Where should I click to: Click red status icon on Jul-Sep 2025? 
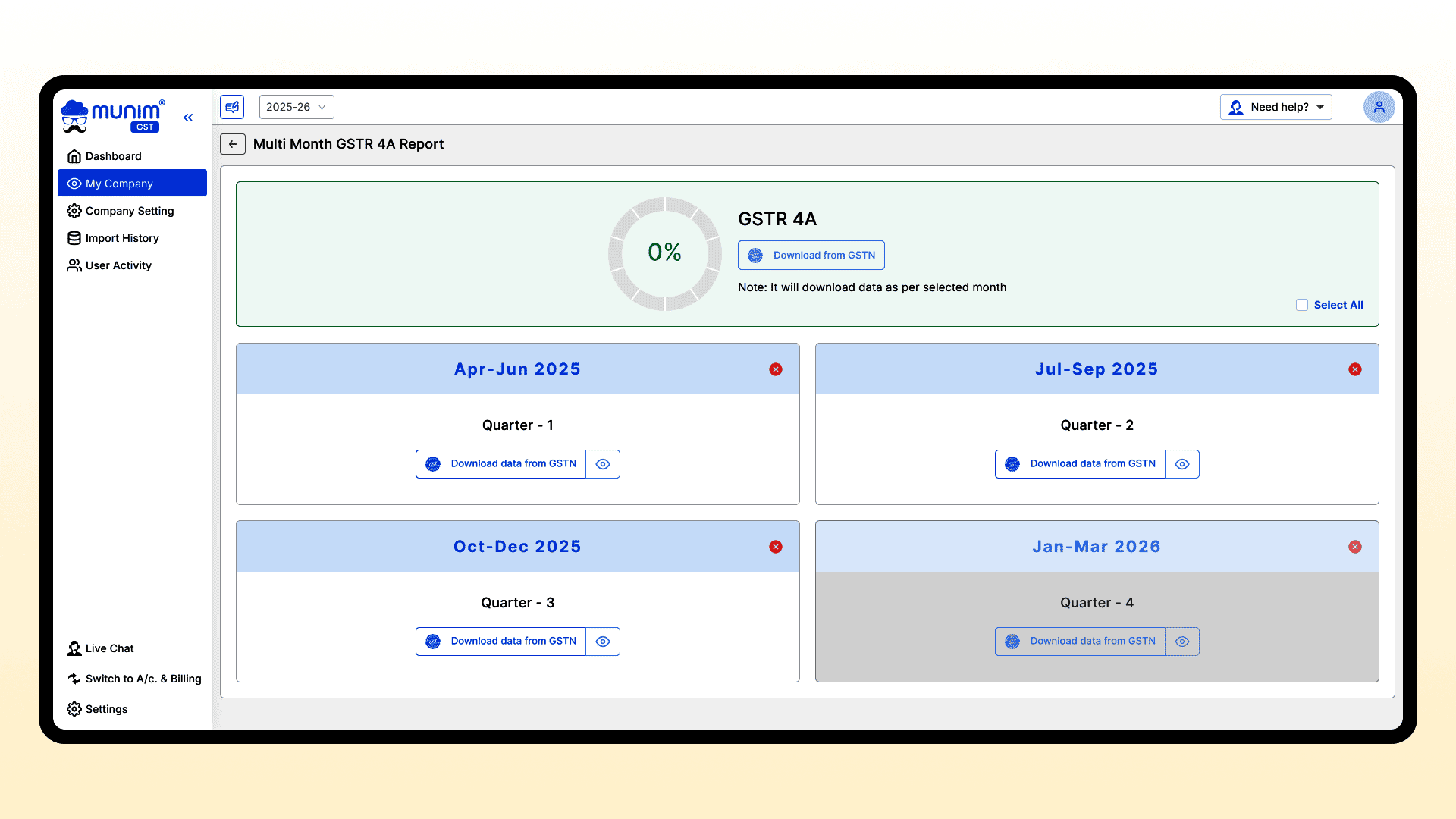point(1355,369)
